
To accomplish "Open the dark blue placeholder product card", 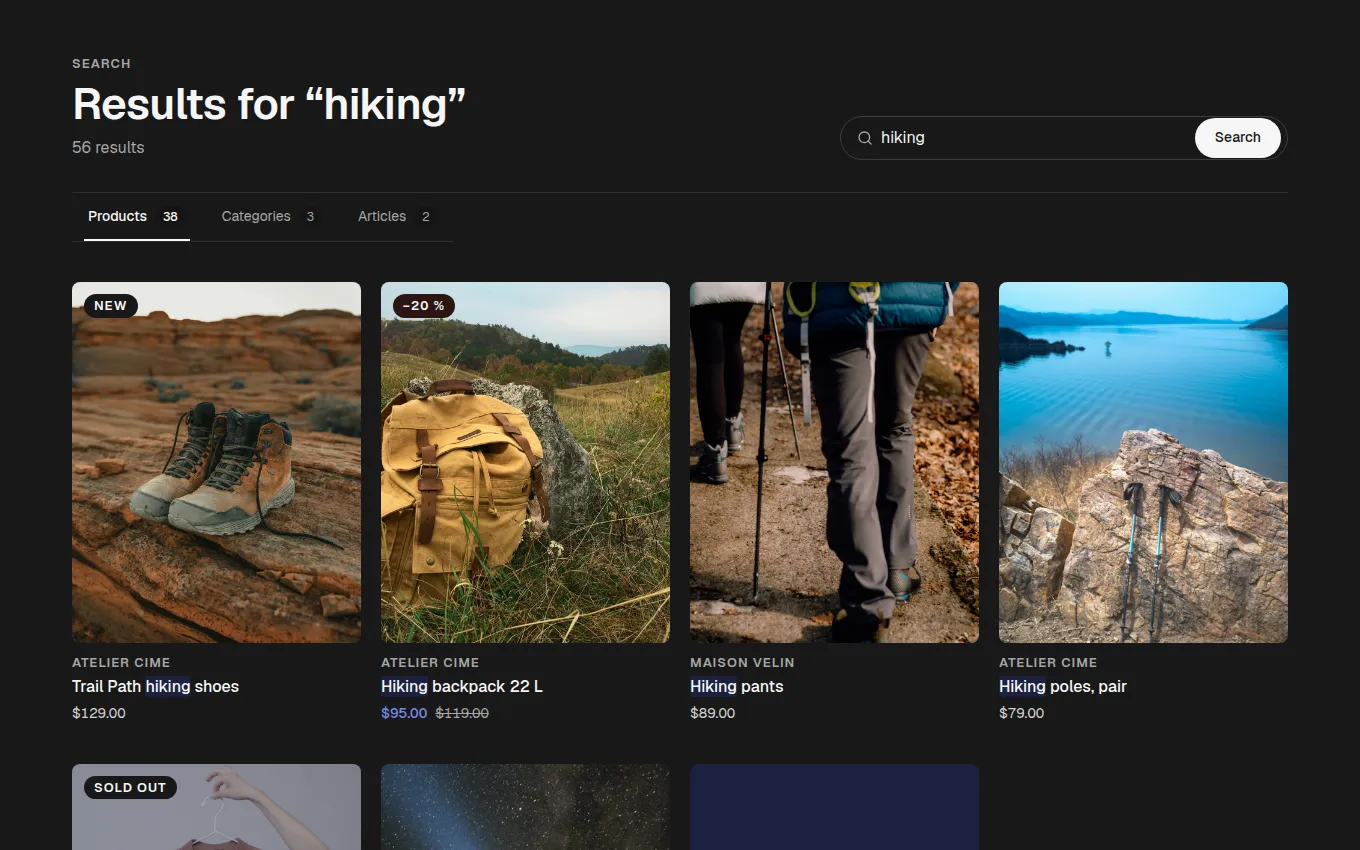I will 834,807.
